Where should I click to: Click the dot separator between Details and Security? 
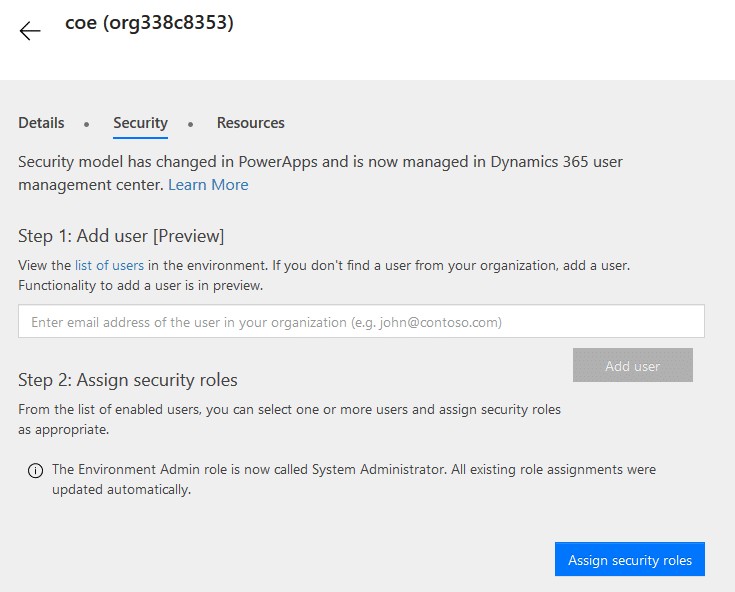[x=86, y=124]
